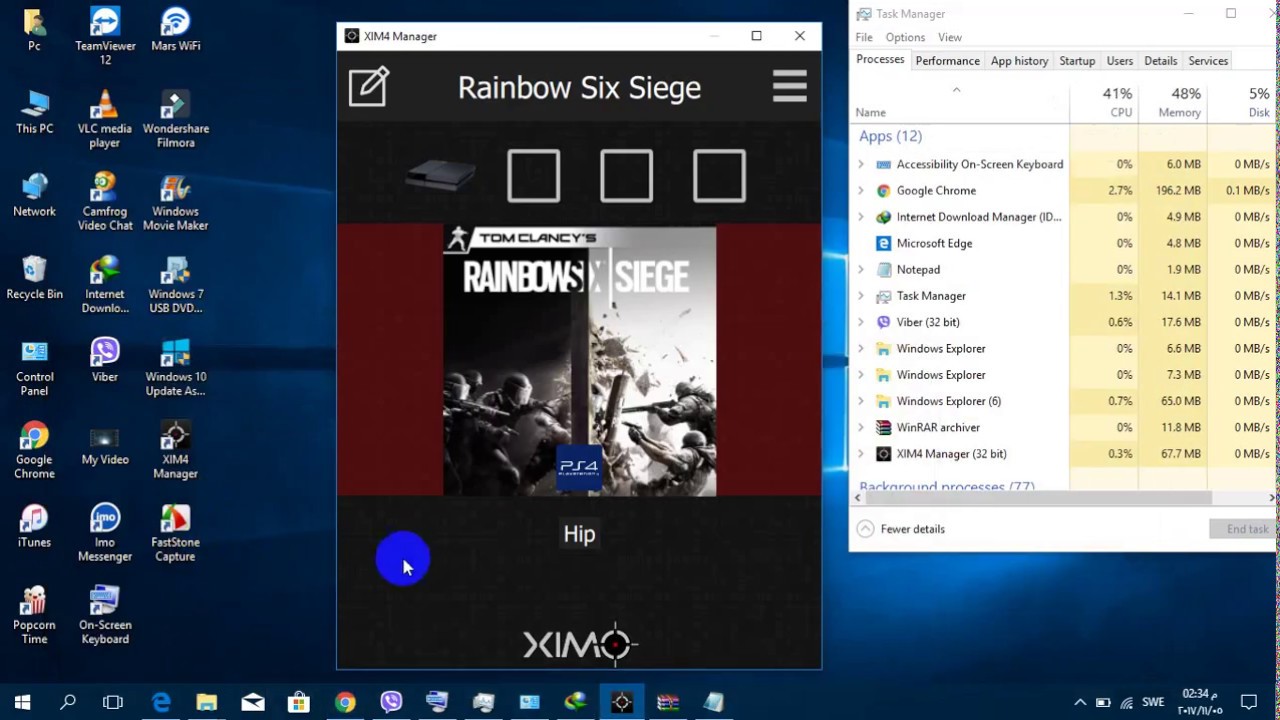Open the hamburger menu in XIM4 Manager
The image size is (1280, 720).
789,86
